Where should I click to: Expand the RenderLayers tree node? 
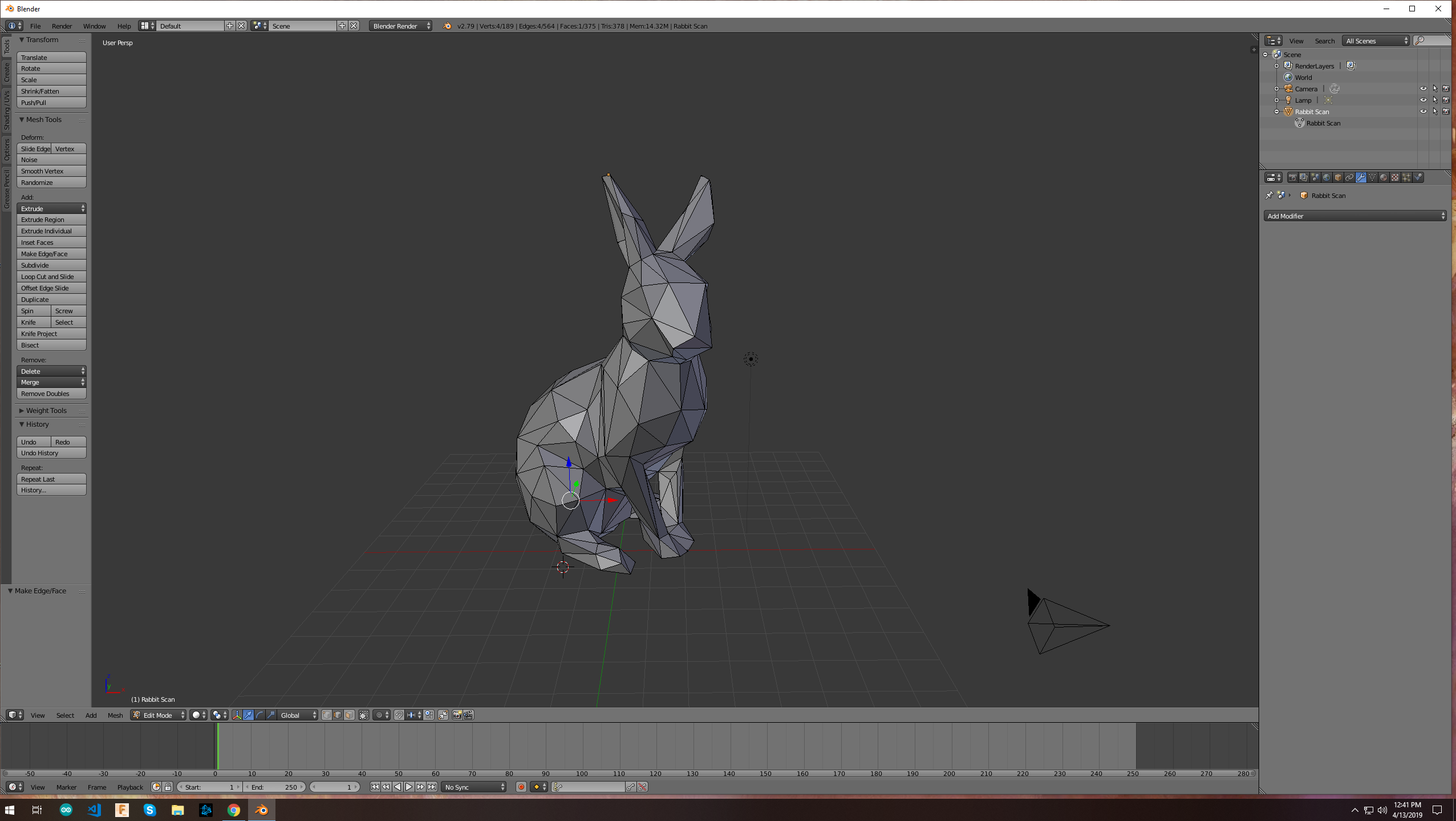(1277, 66)
